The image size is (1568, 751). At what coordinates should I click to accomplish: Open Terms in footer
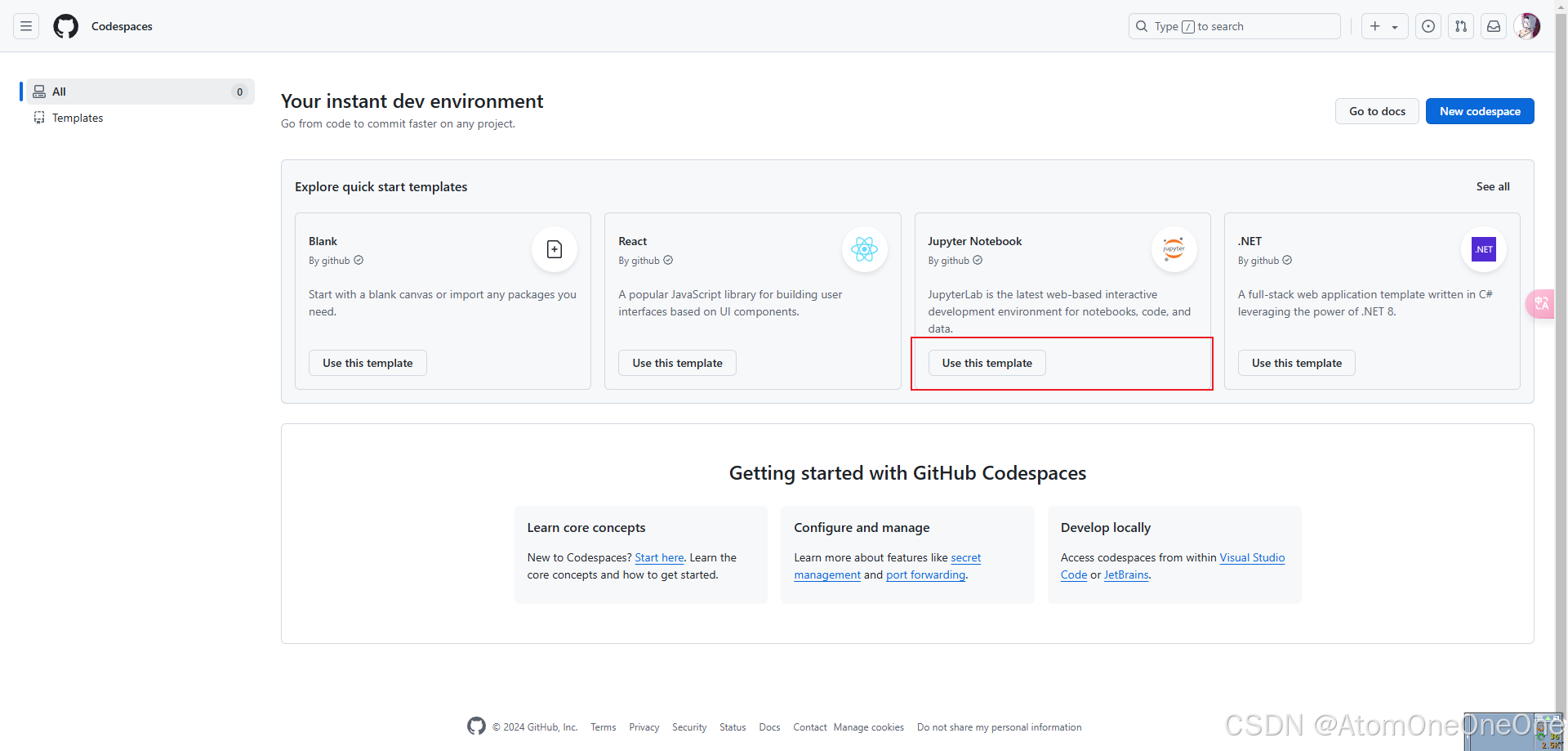click(x=604, y=727)
